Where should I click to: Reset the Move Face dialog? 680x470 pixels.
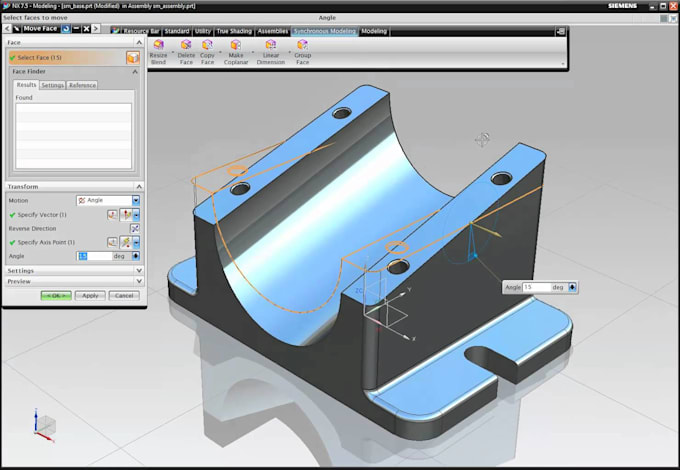[x=65, y=29]
